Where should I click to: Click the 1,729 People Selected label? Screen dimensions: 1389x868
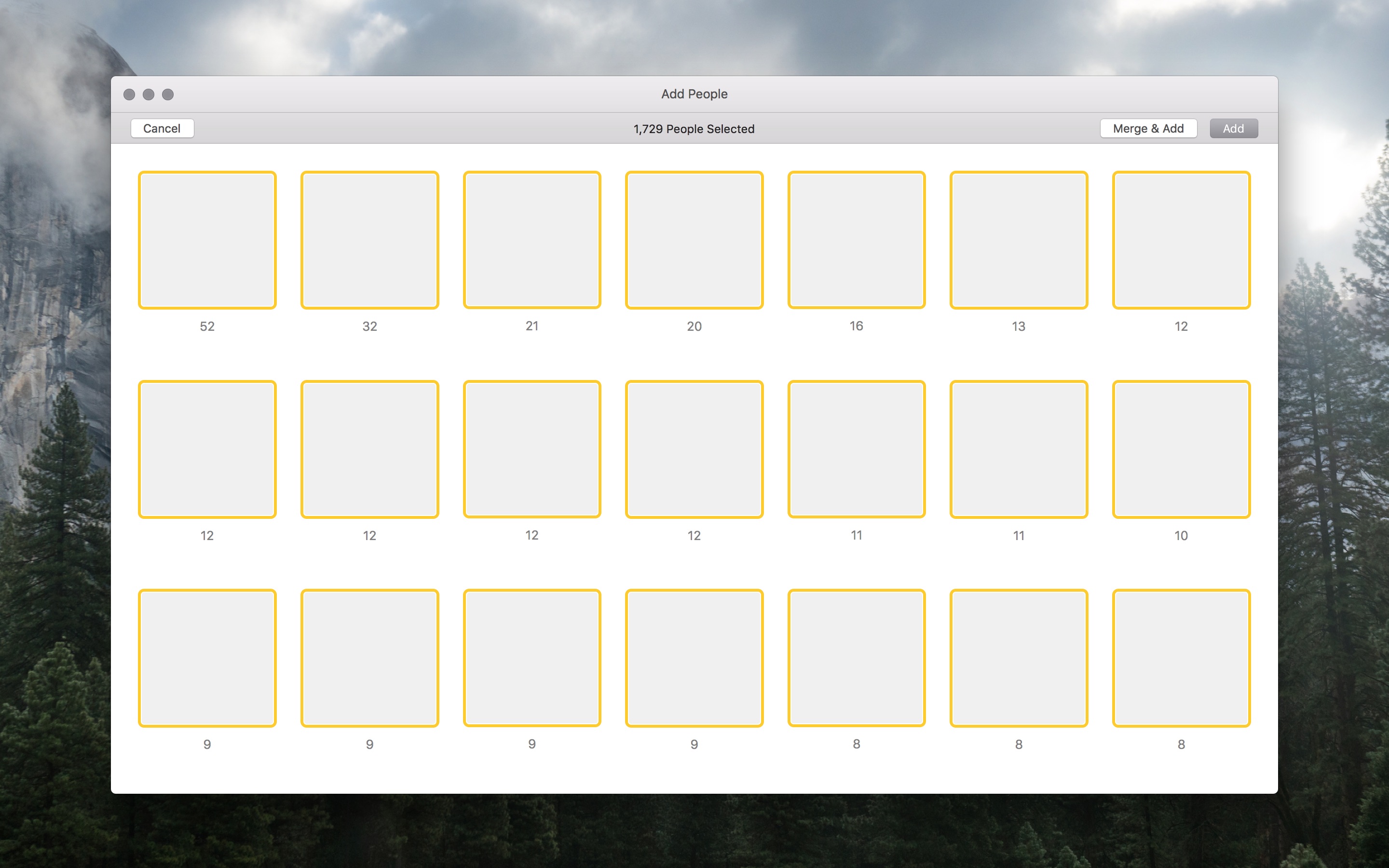[694, 129]
